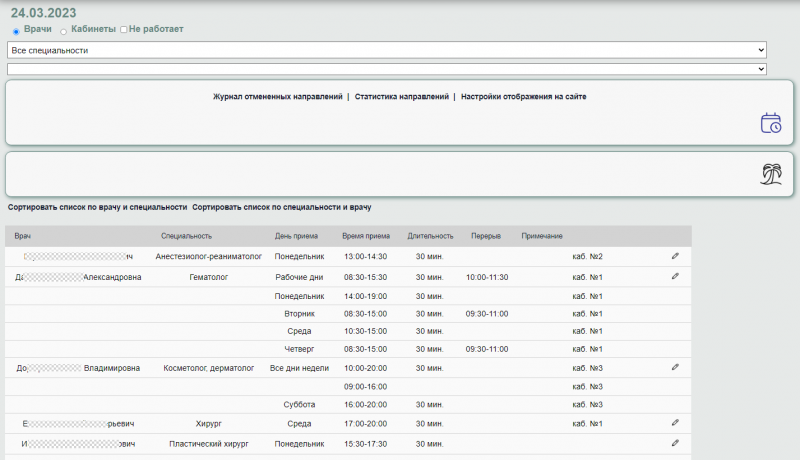The image size is (800, 460).
Task: Sort list по врачу и специальности
Action: point(97,207)
